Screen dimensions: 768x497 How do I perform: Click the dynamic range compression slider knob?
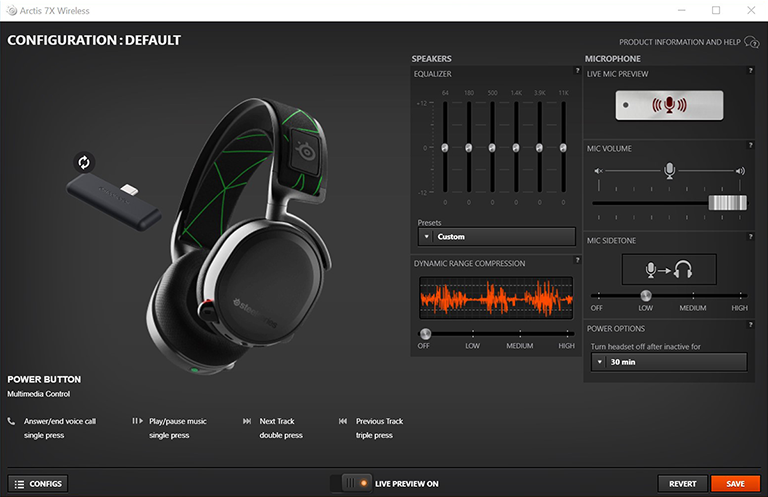tap(425, 334)
